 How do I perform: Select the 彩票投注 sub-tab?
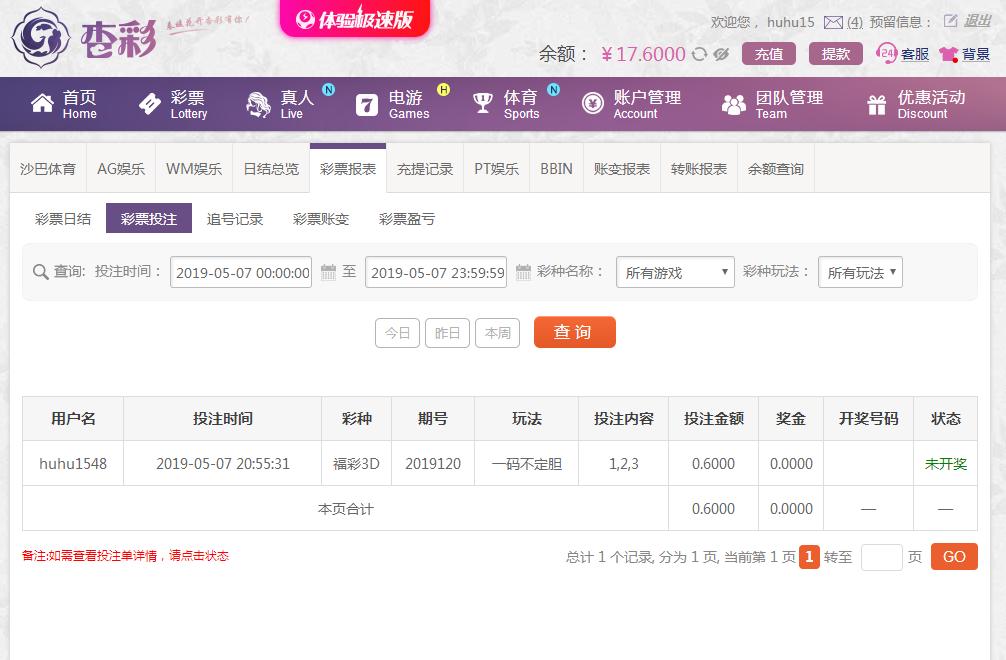149,218
